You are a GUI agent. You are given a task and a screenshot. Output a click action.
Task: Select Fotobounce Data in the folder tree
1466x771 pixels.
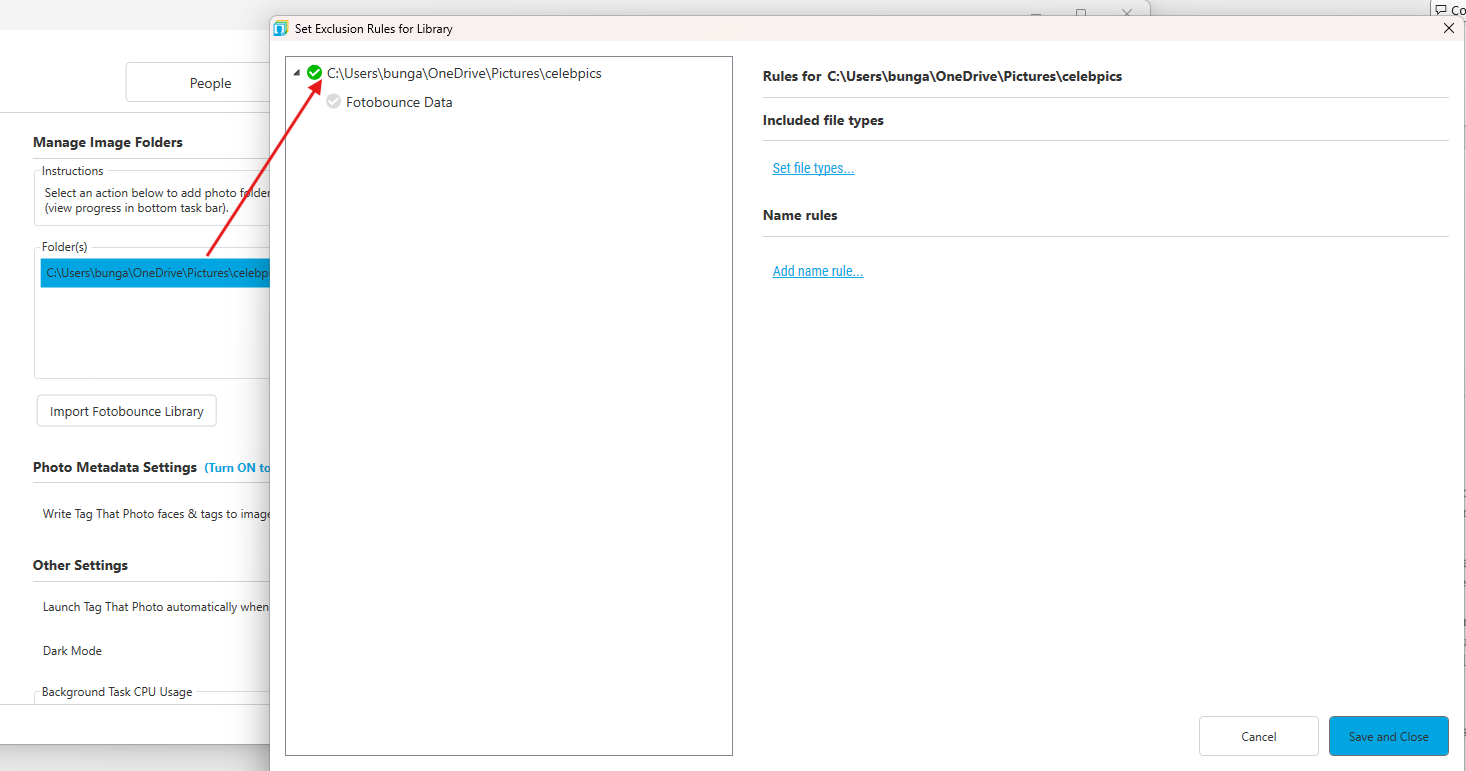[x=399, y=101]
